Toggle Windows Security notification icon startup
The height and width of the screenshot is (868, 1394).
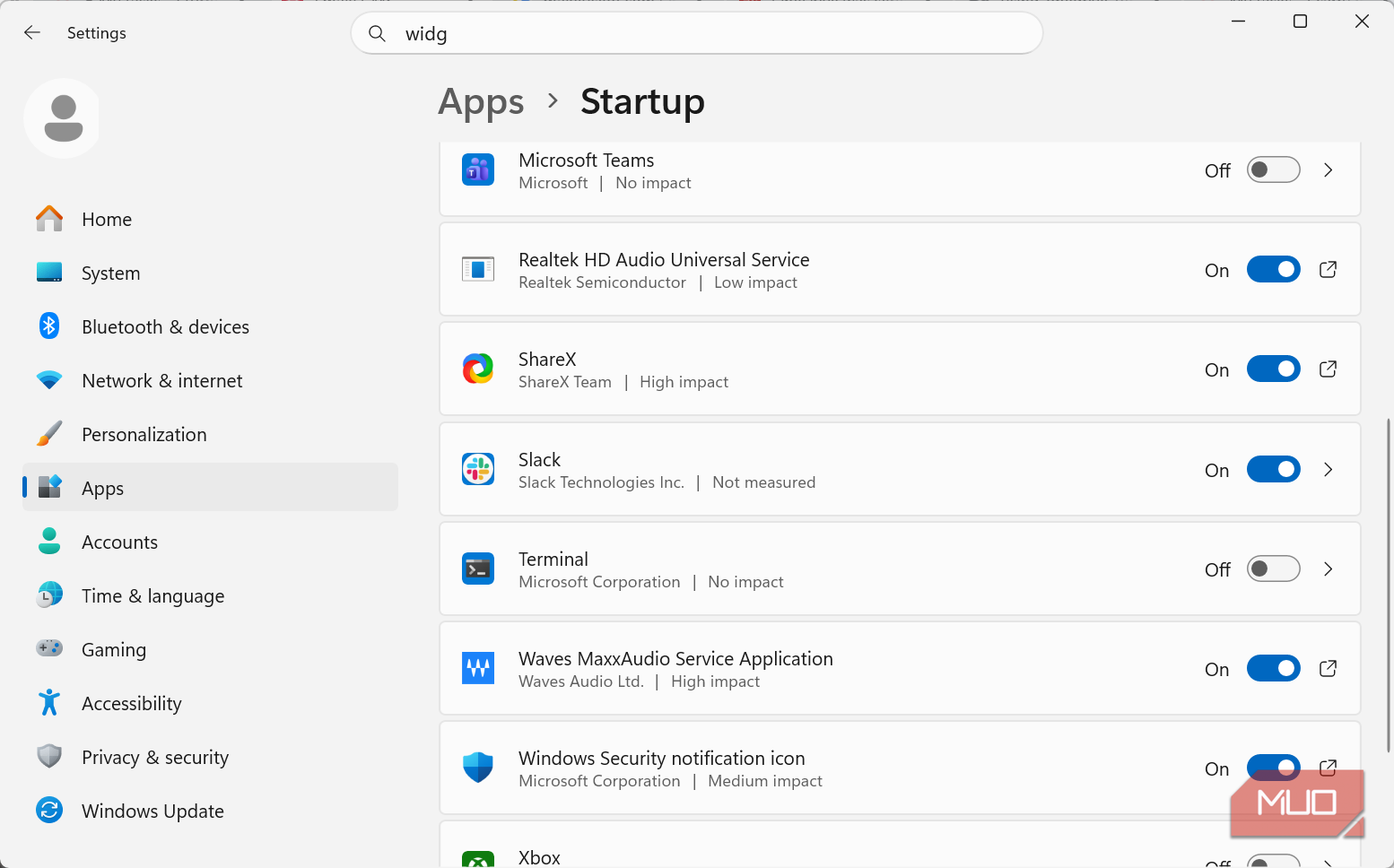[x=1274, y=768]
